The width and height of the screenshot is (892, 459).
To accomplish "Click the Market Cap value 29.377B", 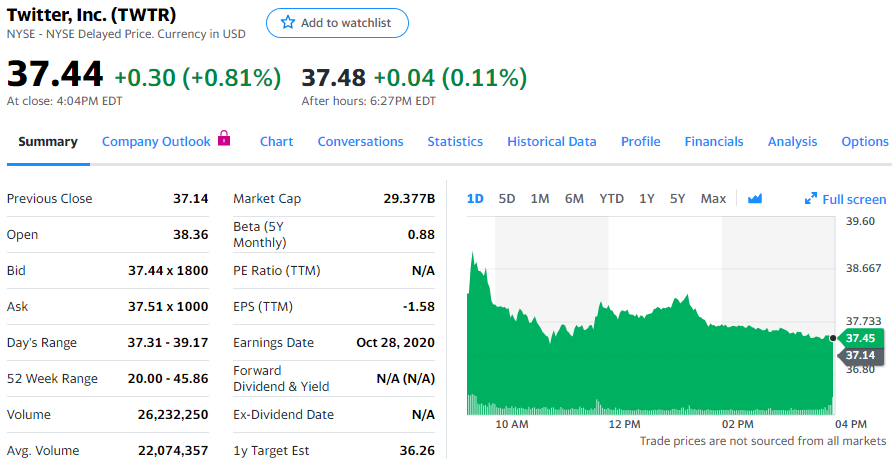I will coord(409,199).
